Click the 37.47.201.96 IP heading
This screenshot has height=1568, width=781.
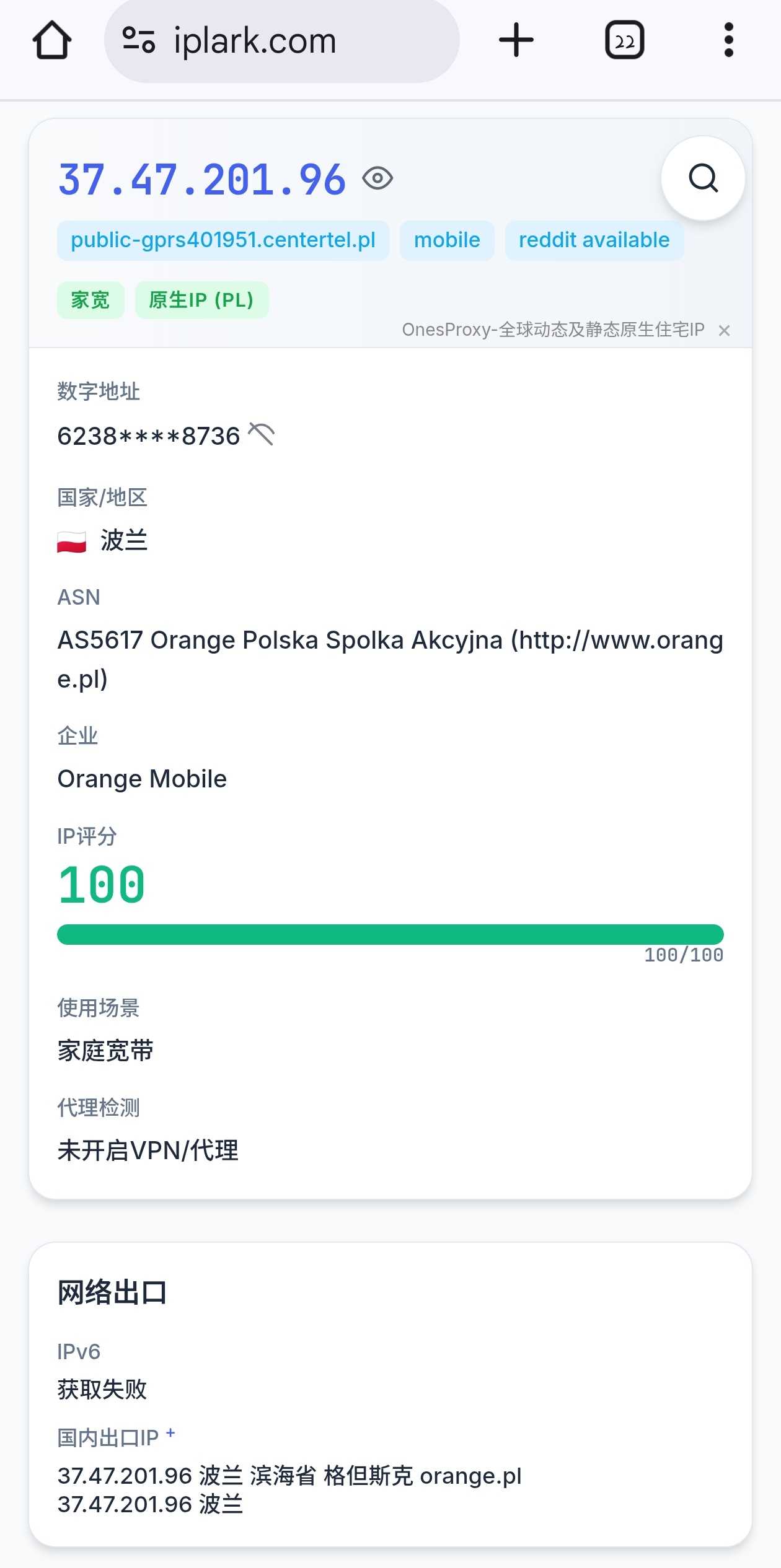[x=202, y=180]
